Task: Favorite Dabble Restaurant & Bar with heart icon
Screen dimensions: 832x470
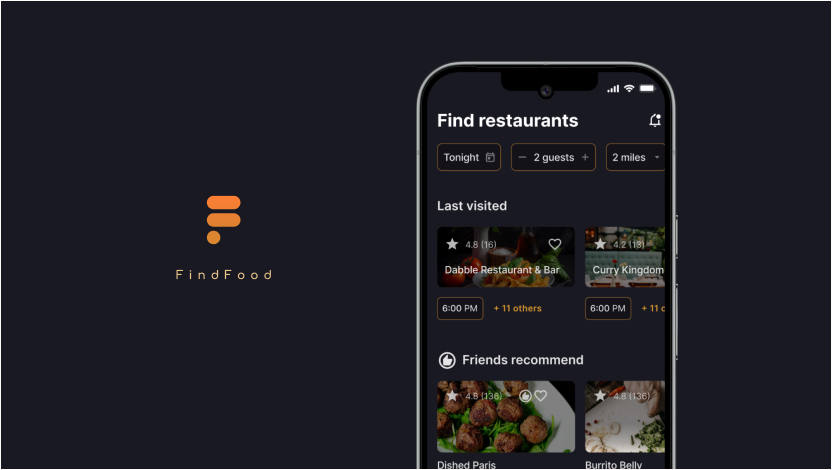Action: click(x=554, y=244)
